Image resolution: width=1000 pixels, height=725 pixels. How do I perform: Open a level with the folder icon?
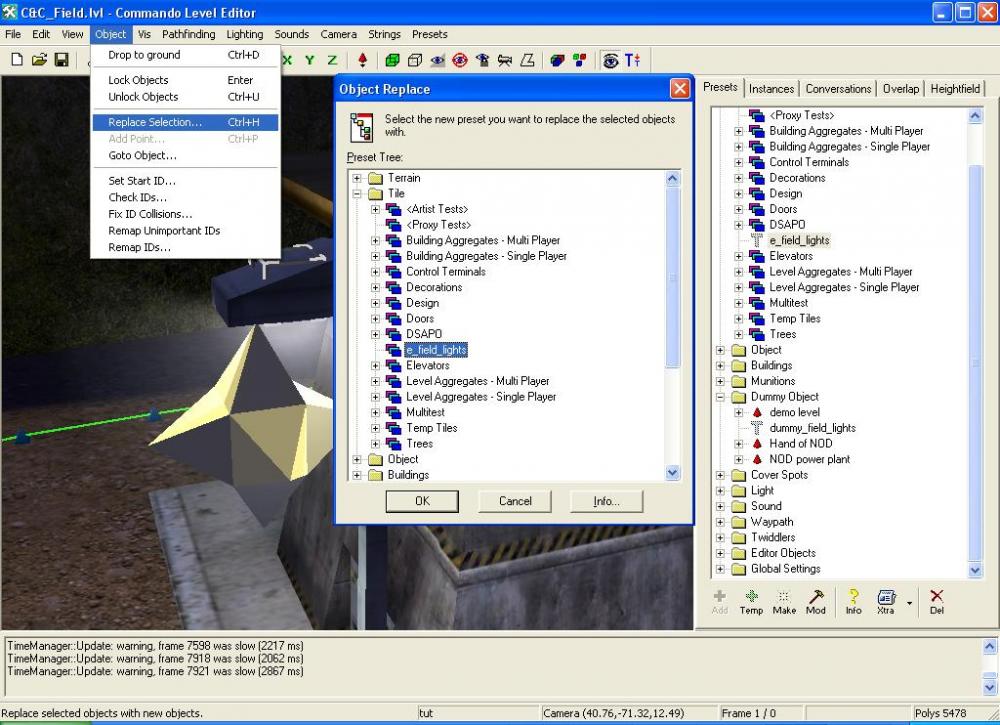pos(39,60)
